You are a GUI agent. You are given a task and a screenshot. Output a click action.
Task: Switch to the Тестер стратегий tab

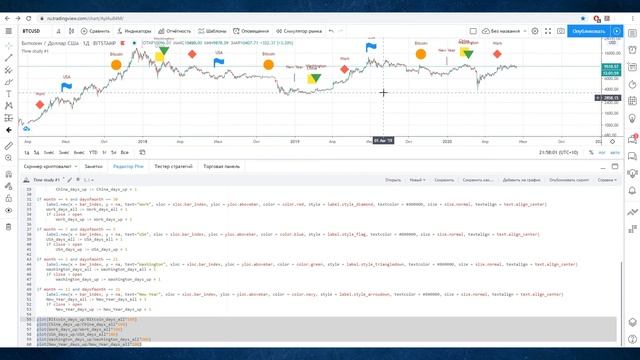click(173, 167)
